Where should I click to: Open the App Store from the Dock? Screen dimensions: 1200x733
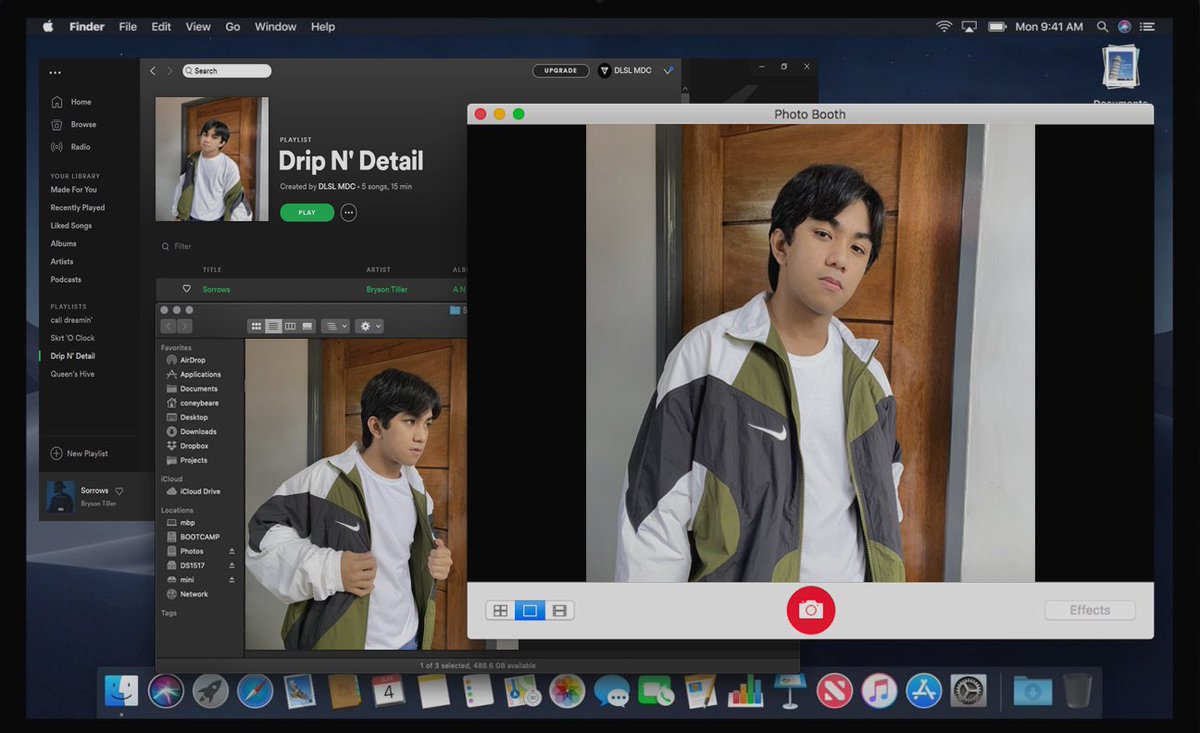coord(923,691)
